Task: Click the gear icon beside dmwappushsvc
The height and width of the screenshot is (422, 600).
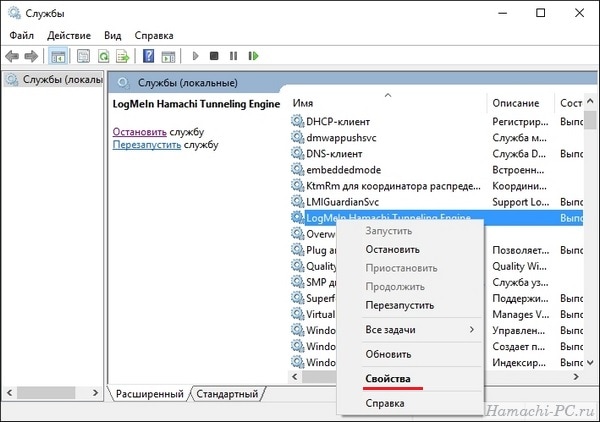Action: (297, 137)
